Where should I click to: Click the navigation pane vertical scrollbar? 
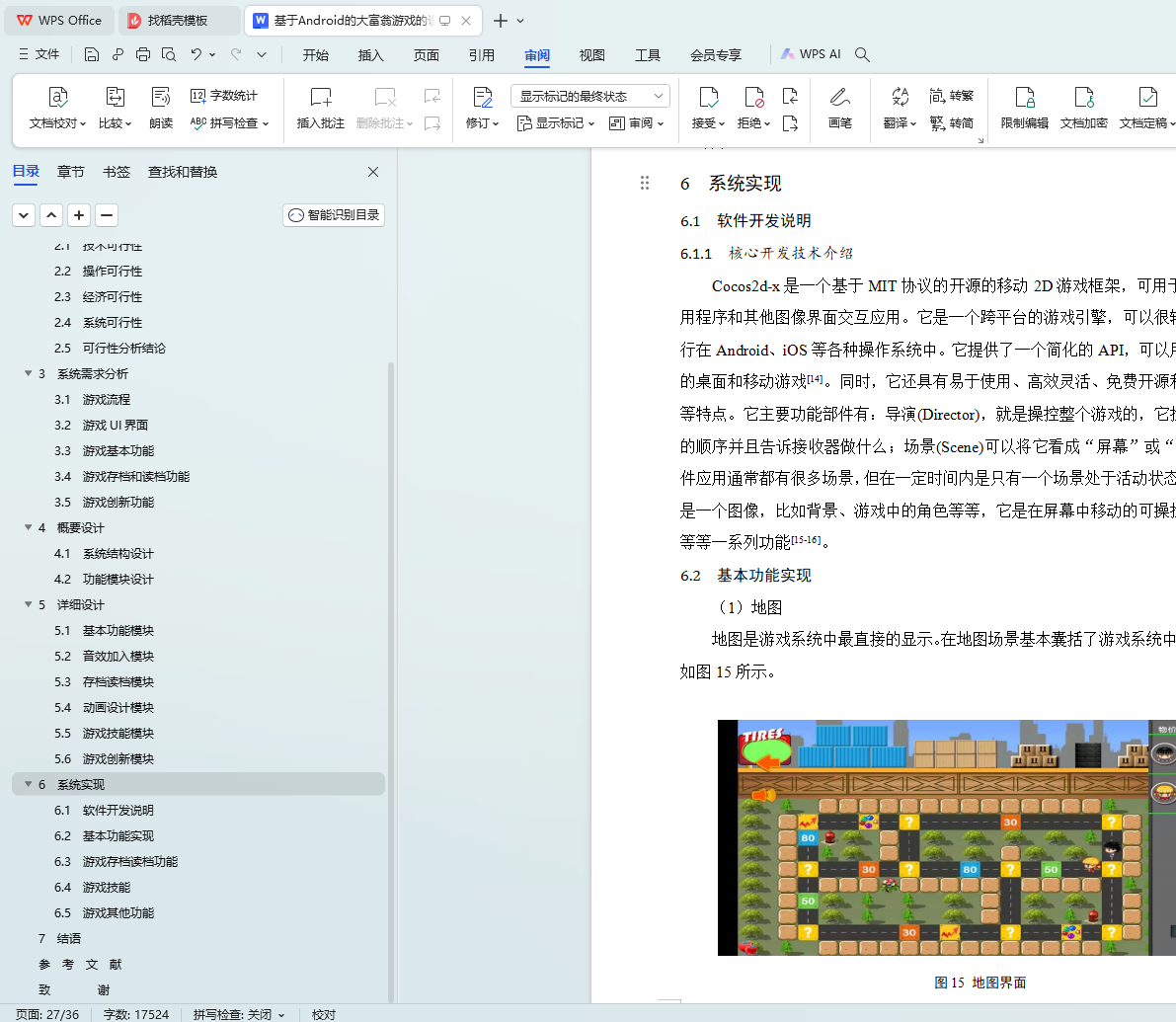click(x=390, y=682)
